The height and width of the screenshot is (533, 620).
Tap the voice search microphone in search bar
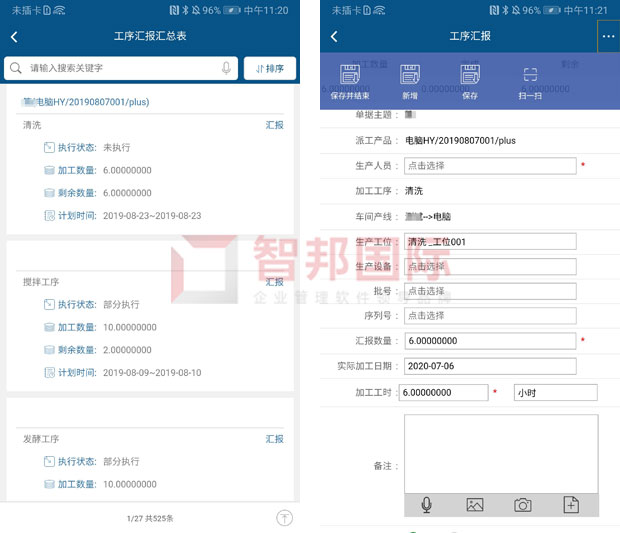pos(227,68)
